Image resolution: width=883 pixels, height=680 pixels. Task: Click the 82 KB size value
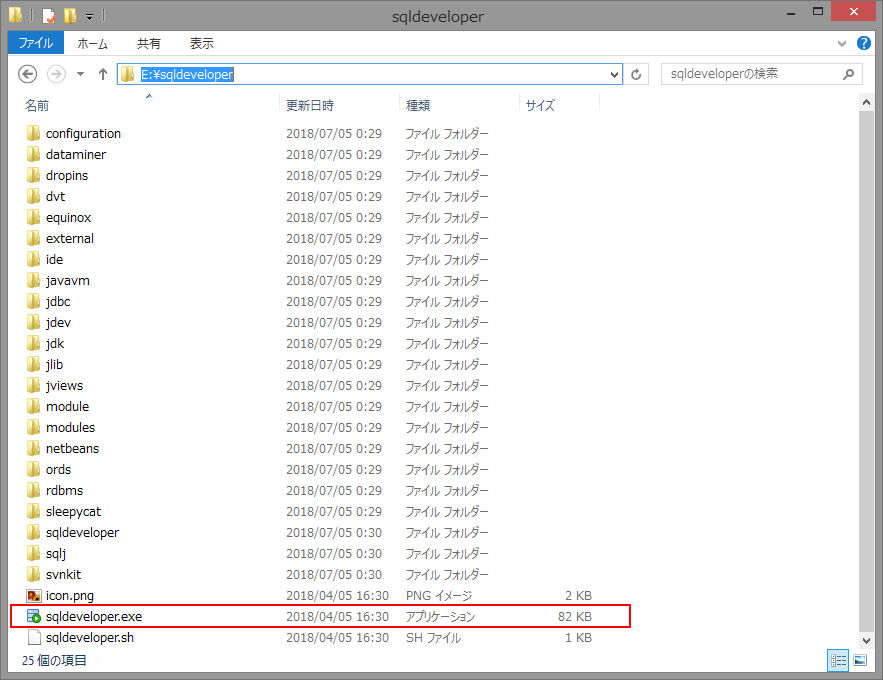click(x=575, y=616)
